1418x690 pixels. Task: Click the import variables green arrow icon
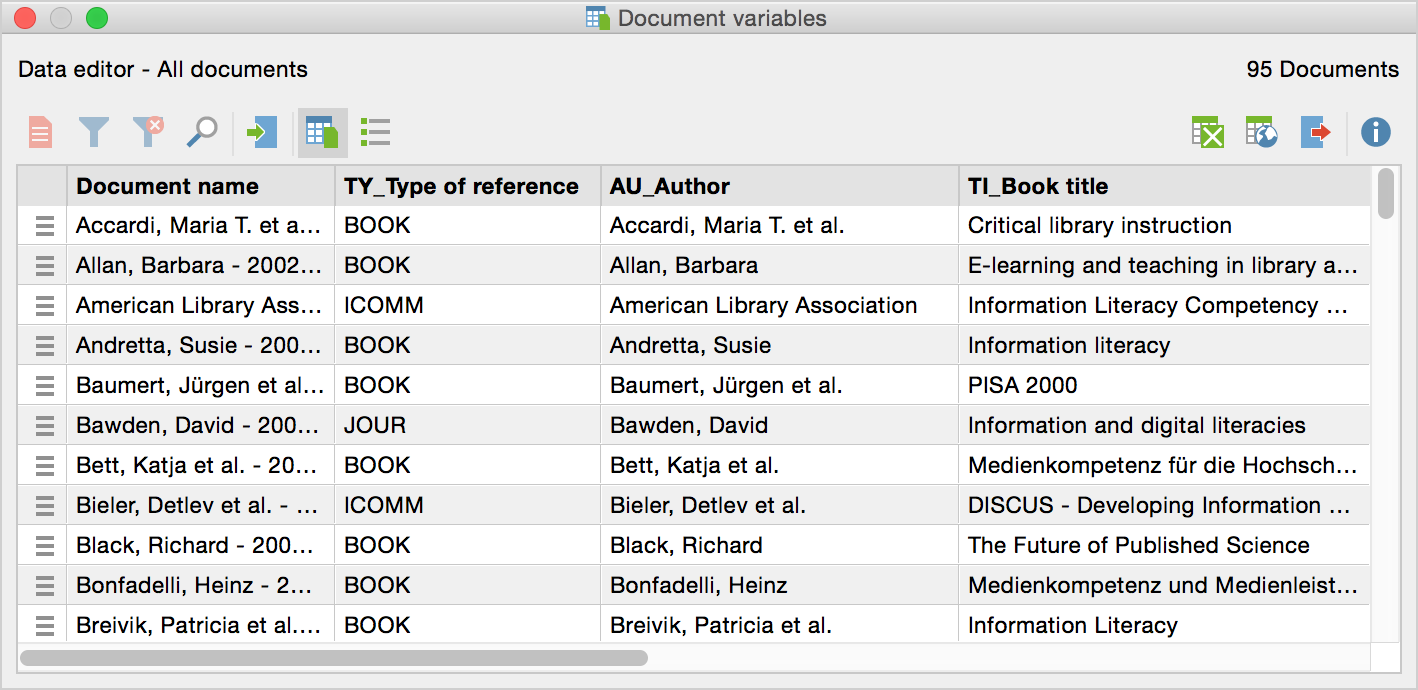(262, 132)
